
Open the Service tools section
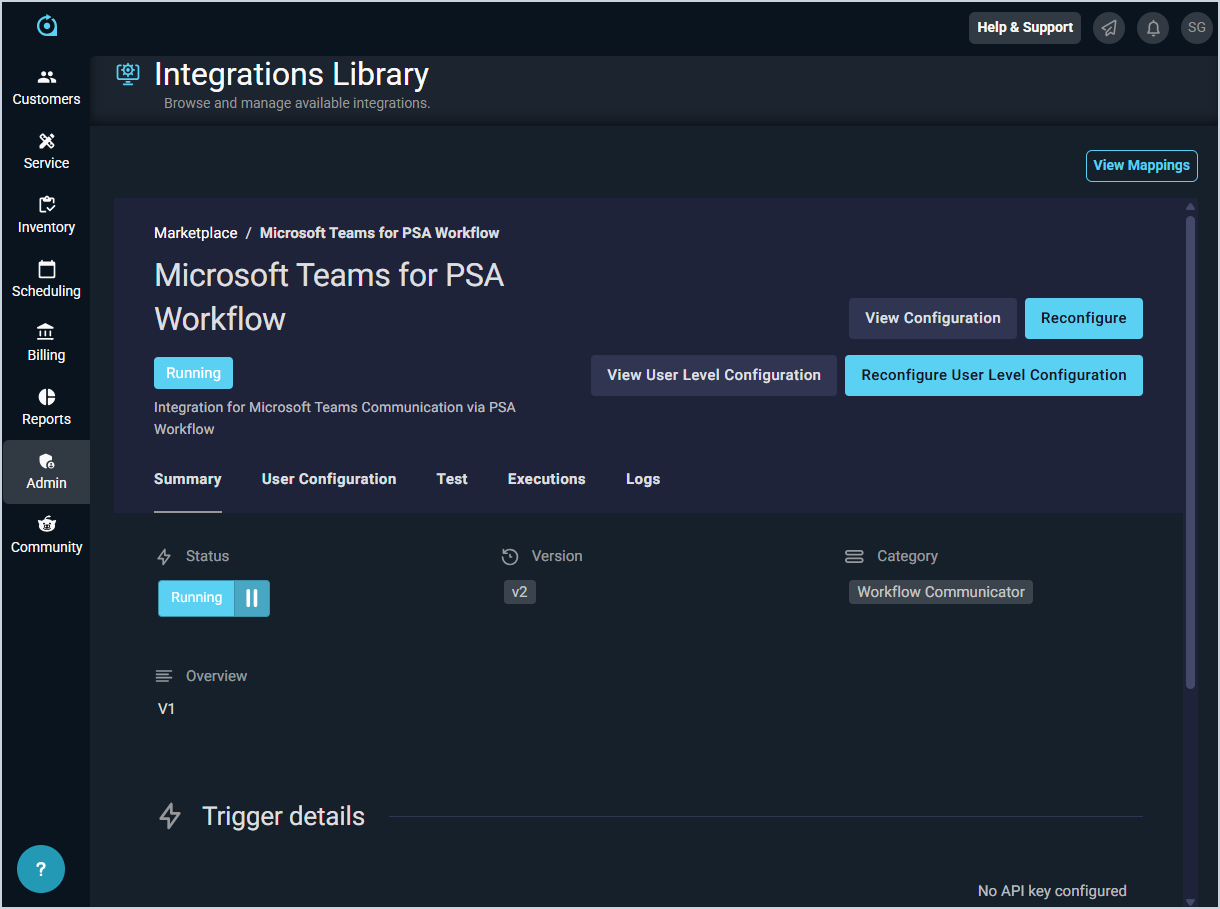(46, 152)
